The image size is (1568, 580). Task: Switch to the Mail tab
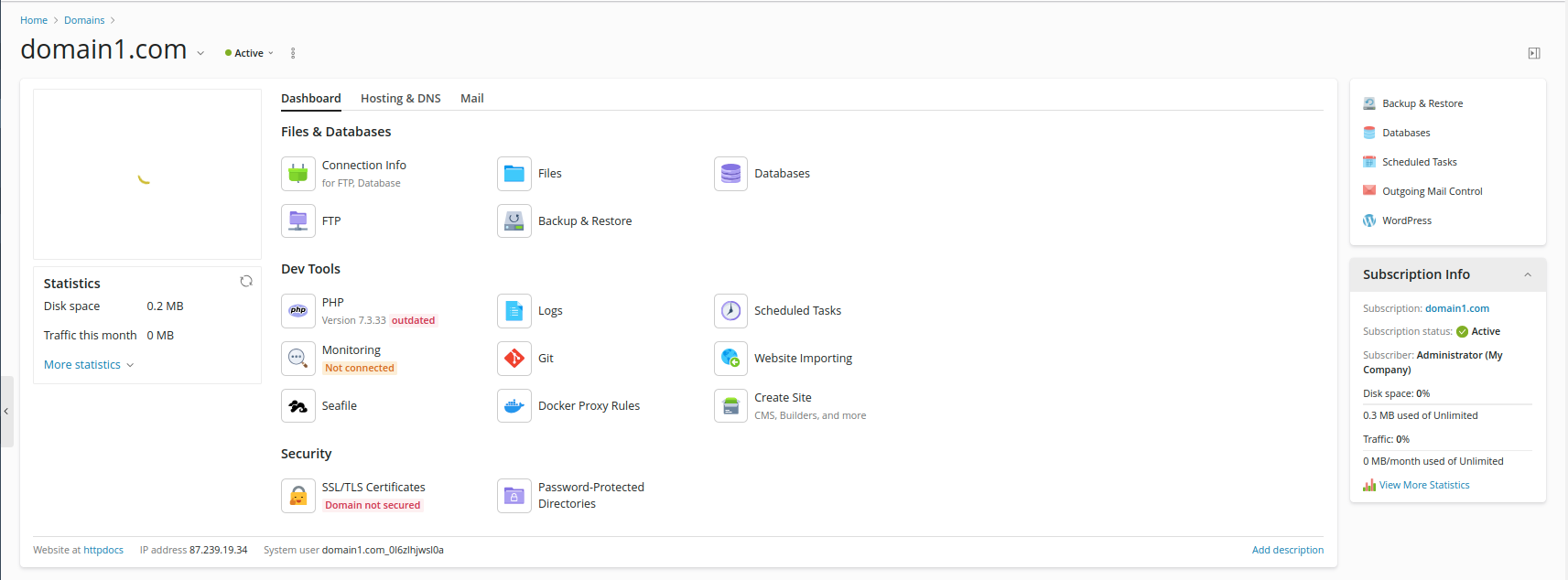[x=471, y=99]
